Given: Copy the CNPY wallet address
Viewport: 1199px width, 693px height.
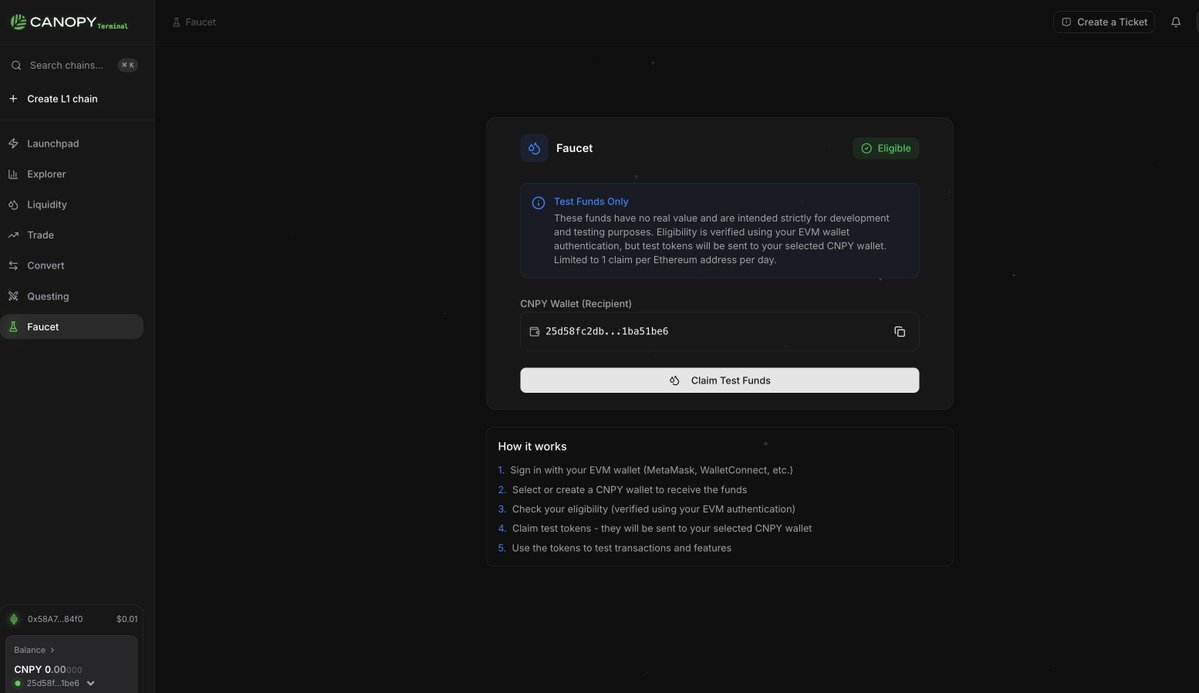Looking at the screenshot, I should pos(899,332).
